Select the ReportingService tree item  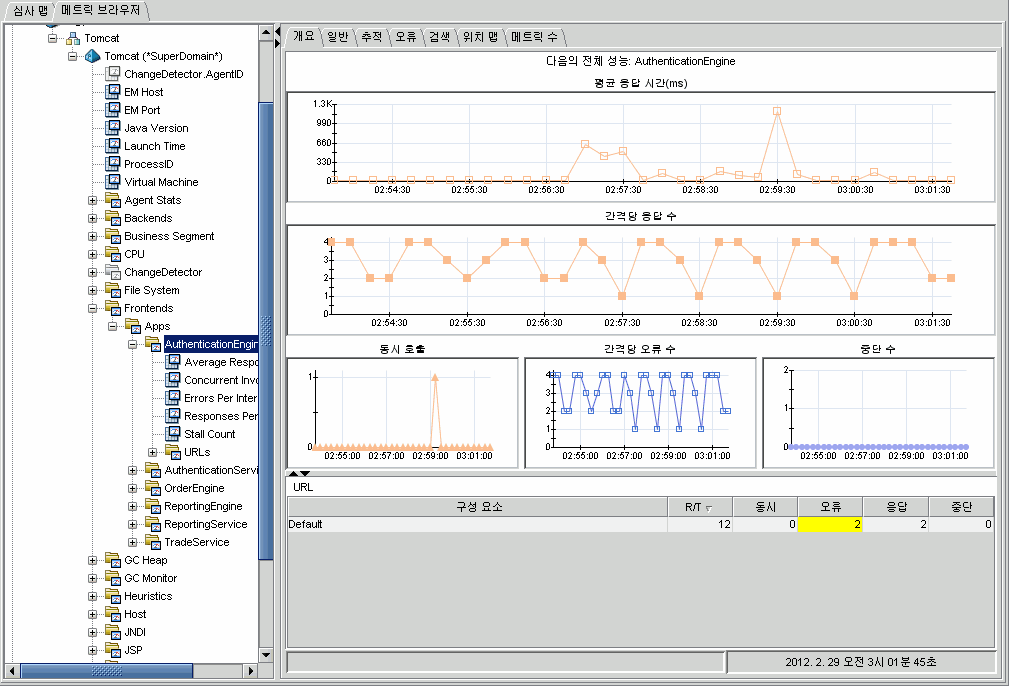pyautogui.click(x=205, y=524)
